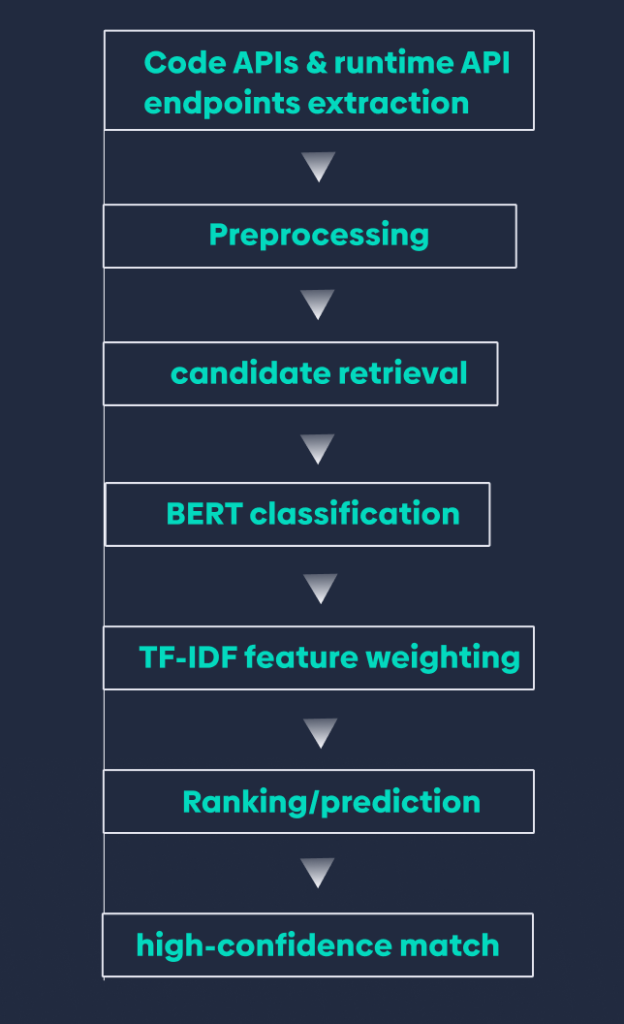Click the arrow pointing to TF-IDF feature weighting
624x1024 pixels.
pyautogui.click(x=320, y=588)
